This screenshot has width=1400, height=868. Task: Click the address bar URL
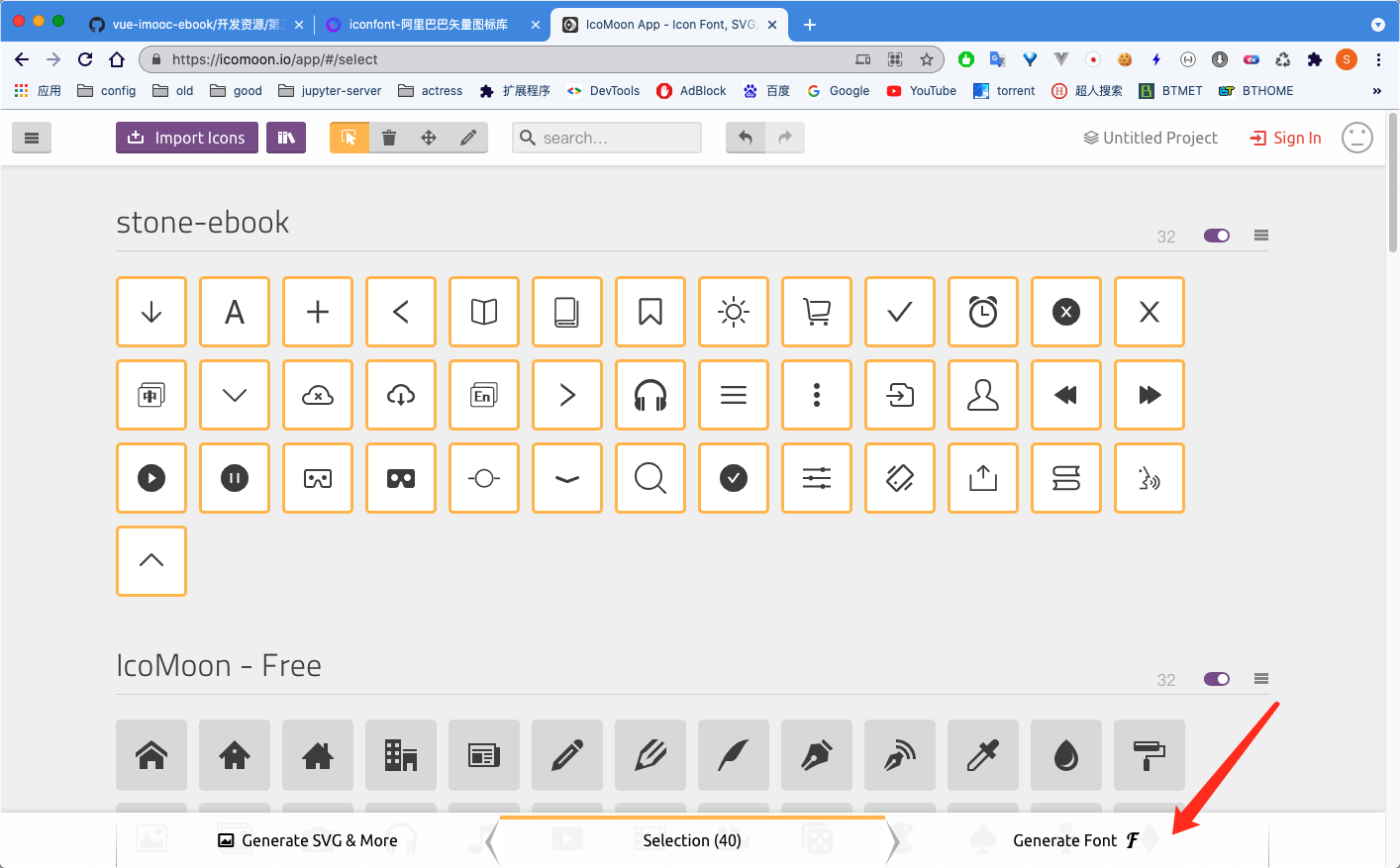click(x=274, y=59)
